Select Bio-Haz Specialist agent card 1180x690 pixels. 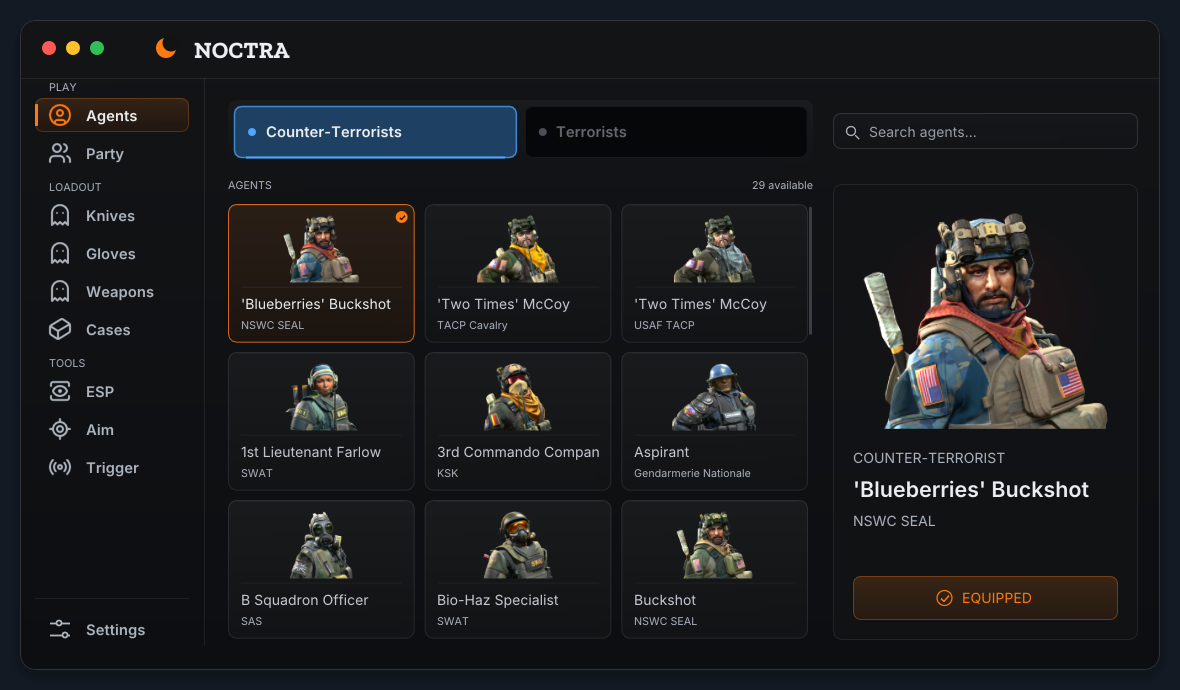[x=518, y=570]
